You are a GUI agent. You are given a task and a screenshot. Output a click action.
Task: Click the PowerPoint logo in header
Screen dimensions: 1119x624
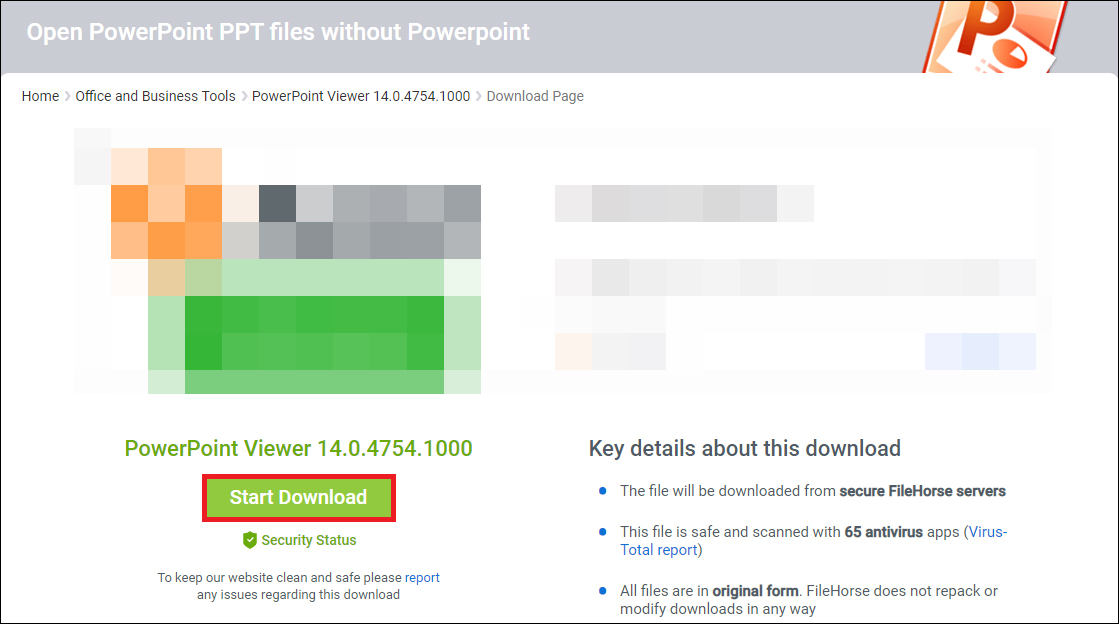pyautogui.click(x=994, y=36)
